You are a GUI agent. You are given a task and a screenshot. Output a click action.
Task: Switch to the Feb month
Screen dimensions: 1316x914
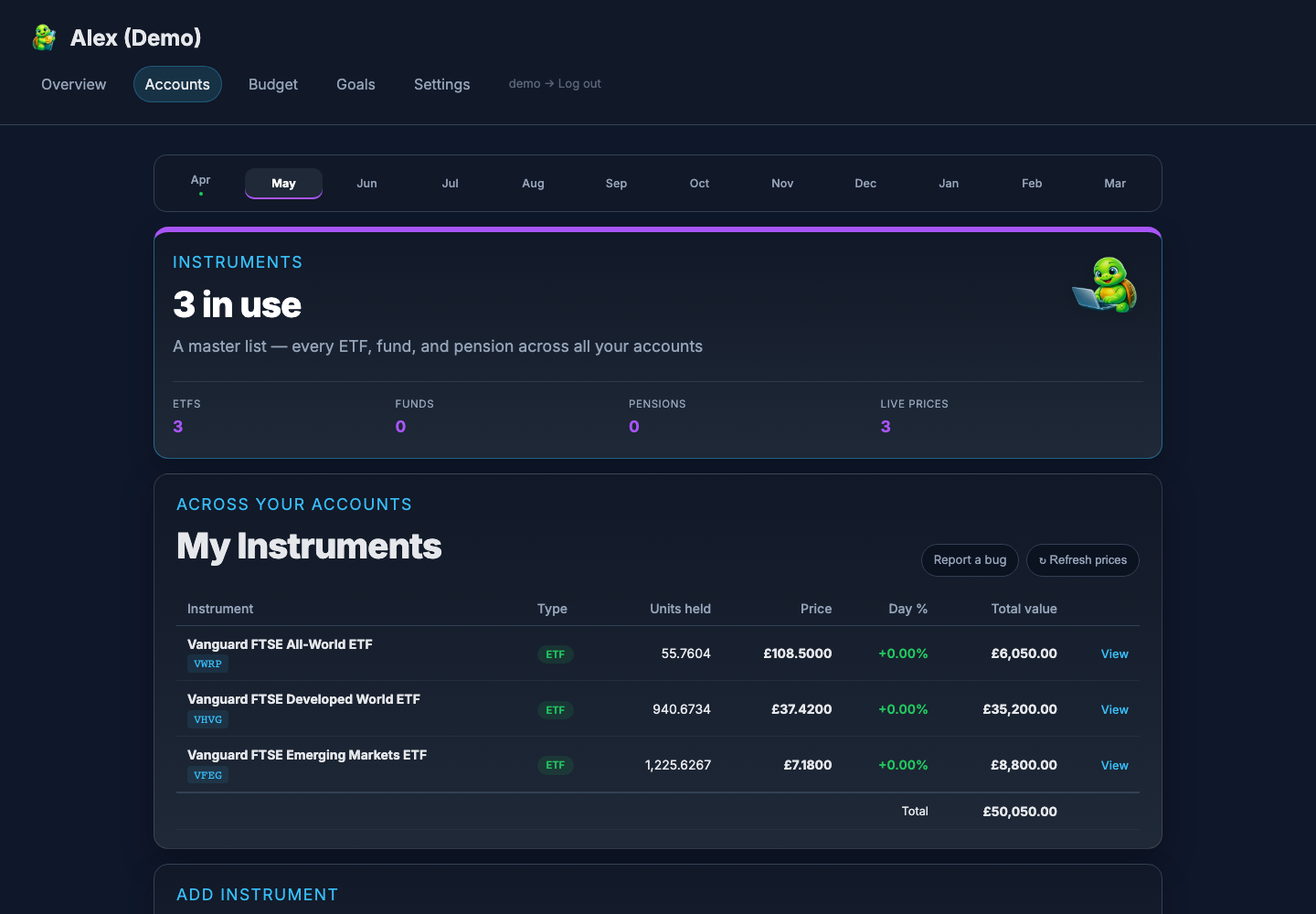(x=1032, y=183)
